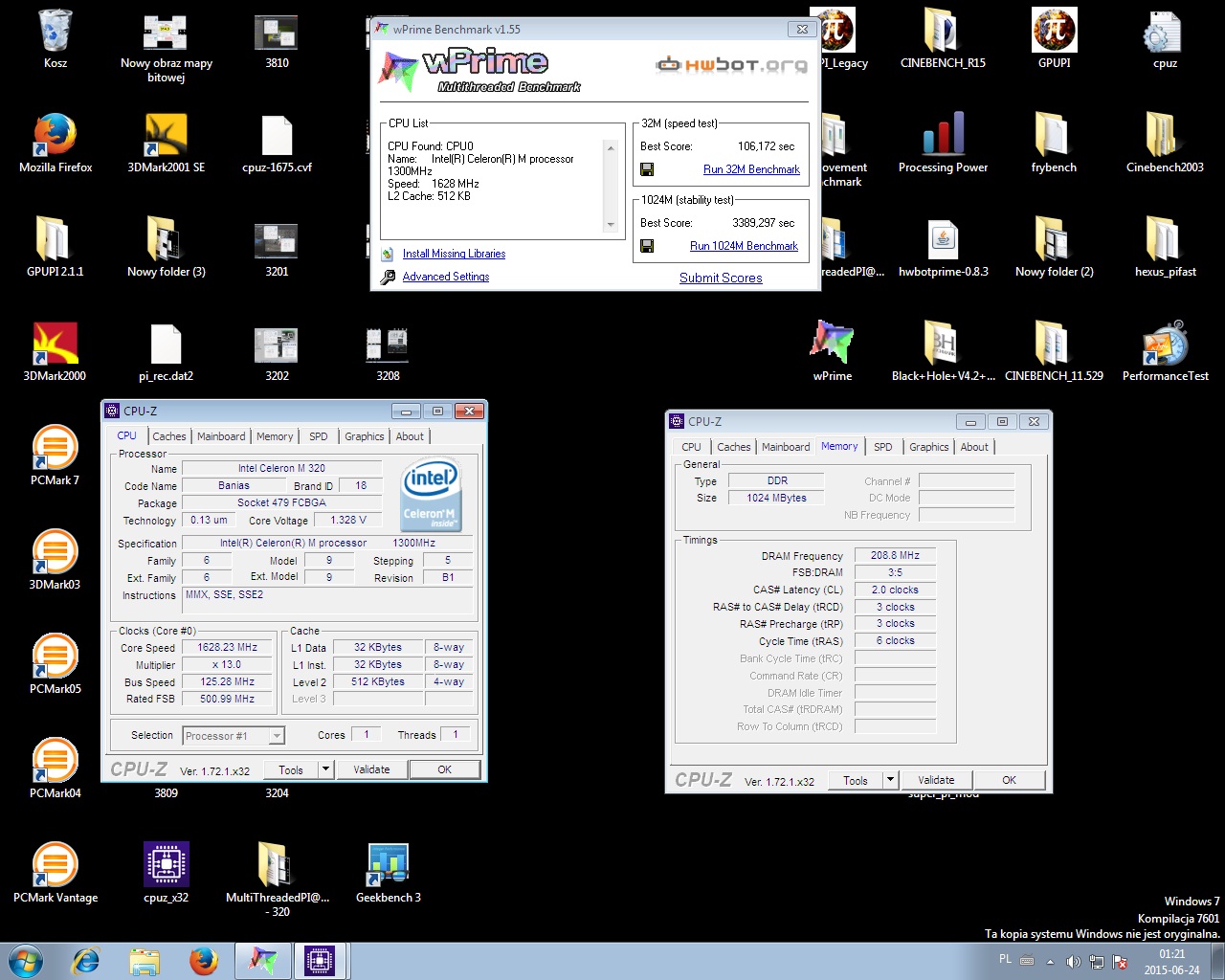Open the Caches tab in left CPU-Z
This screenshot has height=980, width=1225.
[169, 436]
